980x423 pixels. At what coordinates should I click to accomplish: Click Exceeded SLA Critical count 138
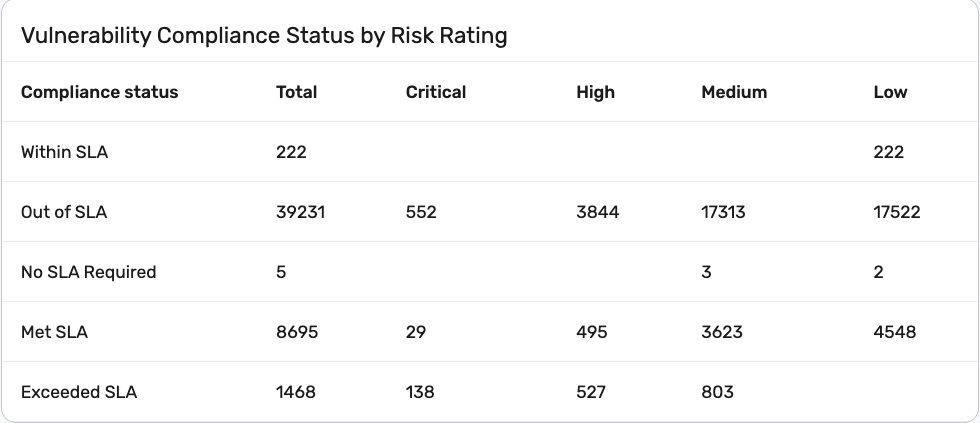[420, 392]
